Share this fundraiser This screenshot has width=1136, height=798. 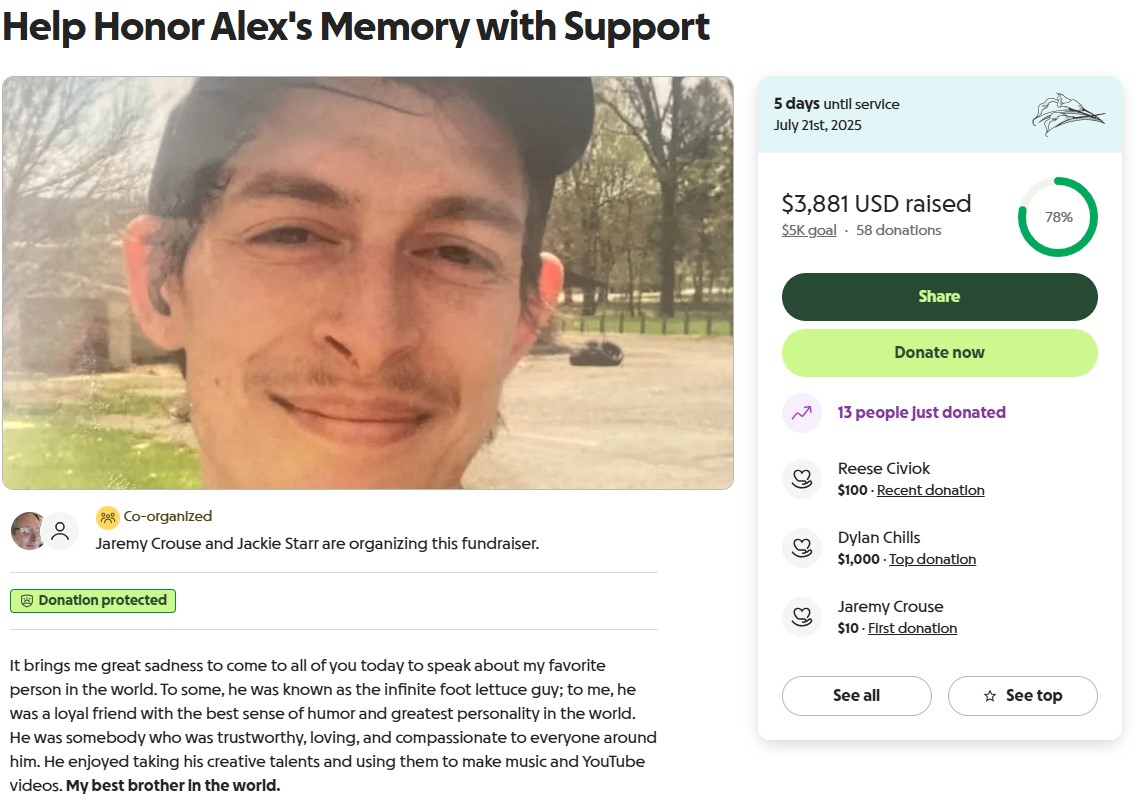point(940,296)
